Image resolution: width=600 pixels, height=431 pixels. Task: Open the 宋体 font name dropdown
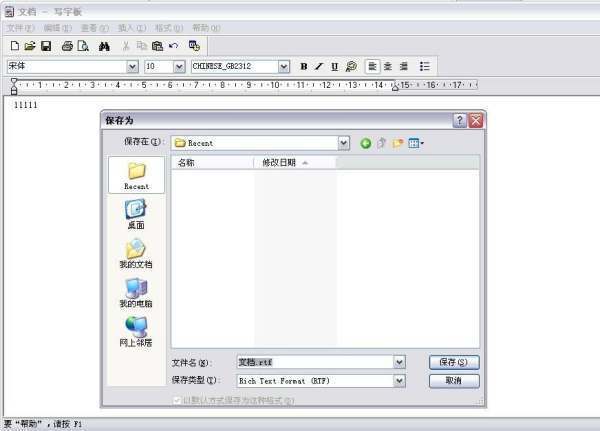point(132,67)
